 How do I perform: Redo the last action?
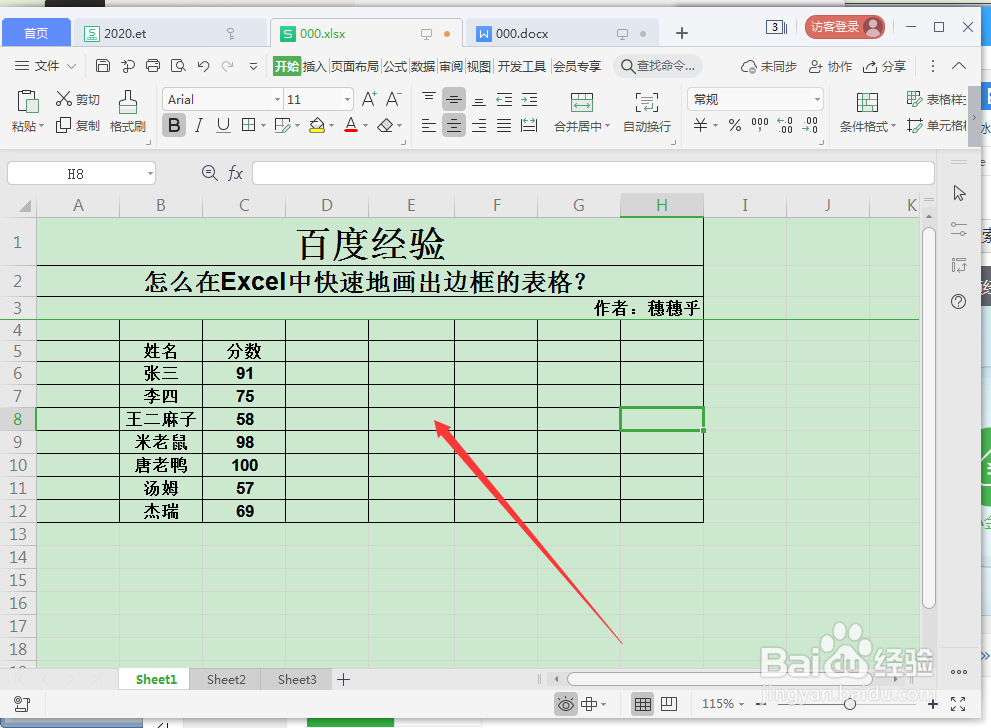[x=228, y=66]
